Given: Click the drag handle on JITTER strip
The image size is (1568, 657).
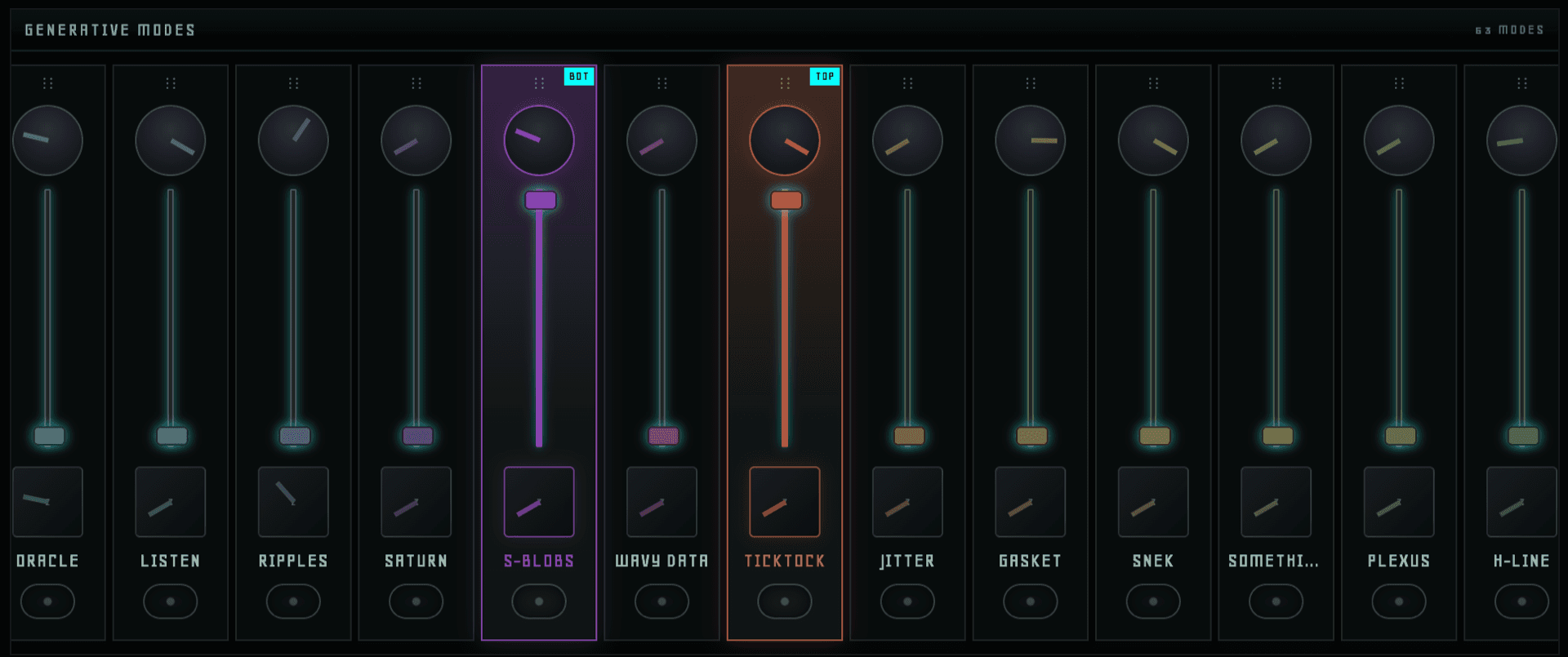Looking at the screenshot, I should coord(907,83).
